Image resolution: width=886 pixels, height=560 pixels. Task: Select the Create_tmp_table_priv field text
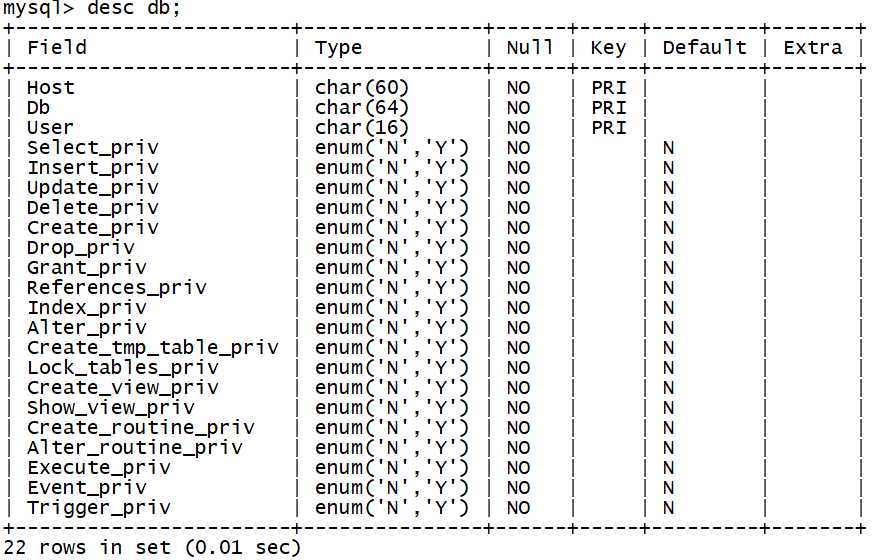point(153,348)
